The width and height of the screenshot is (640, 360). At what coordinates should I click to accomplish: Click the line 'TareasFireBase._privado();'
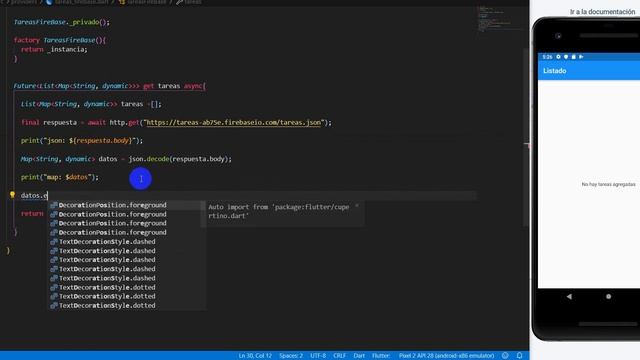pos(62,22)
